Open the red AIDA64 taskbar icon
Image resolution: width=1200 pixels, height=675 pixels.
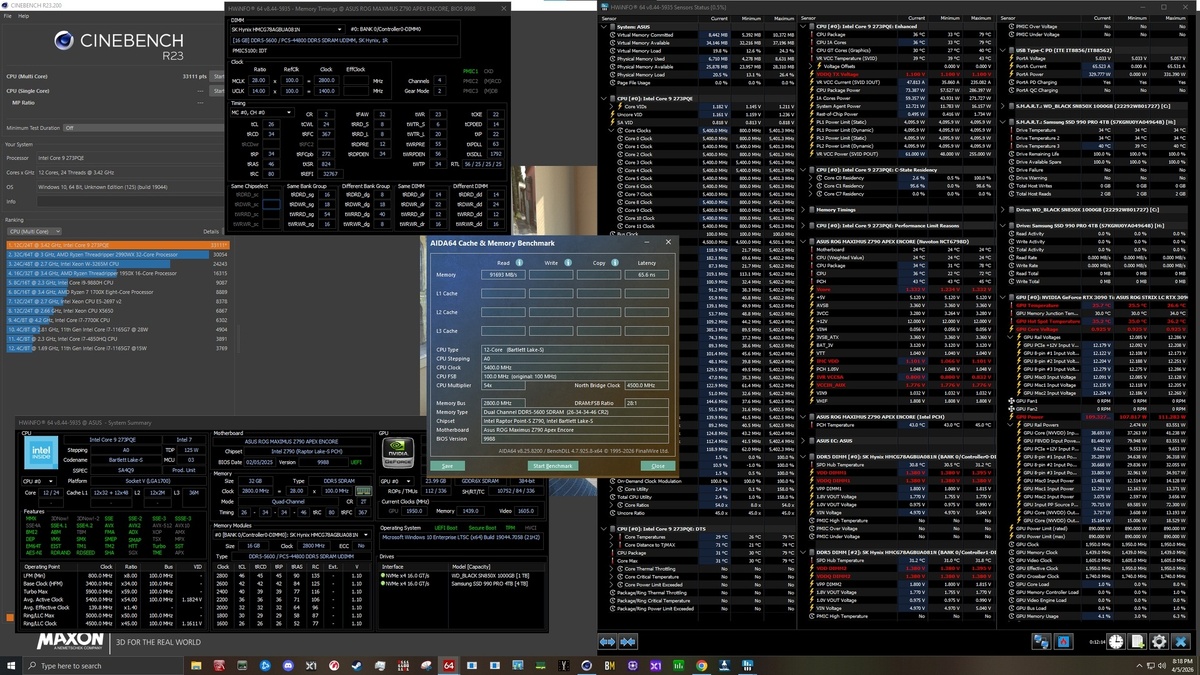tap(449, 665)
